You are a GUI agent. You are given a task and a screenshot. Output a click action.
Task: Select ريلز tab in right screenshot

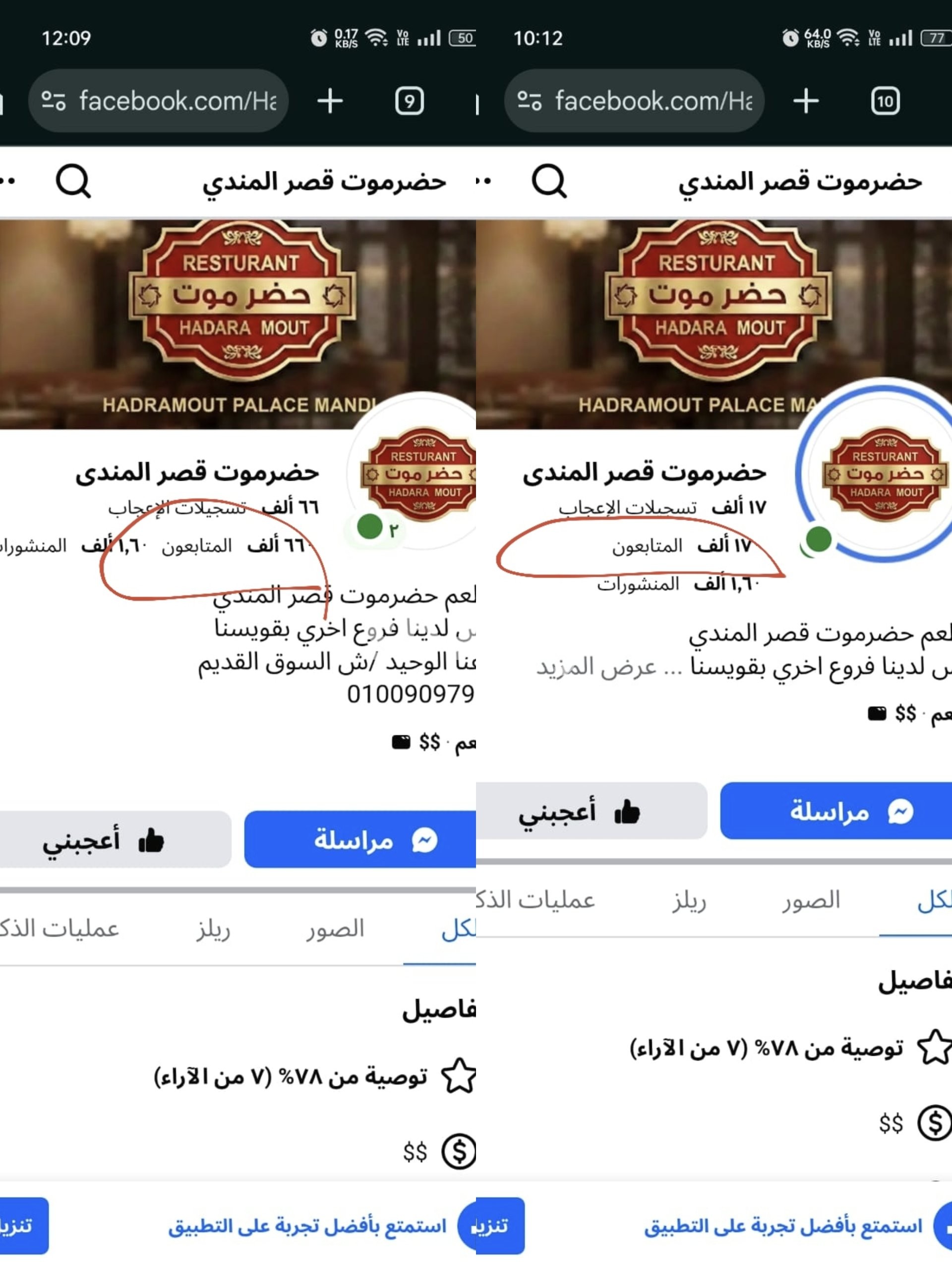[x=689, y=900]
